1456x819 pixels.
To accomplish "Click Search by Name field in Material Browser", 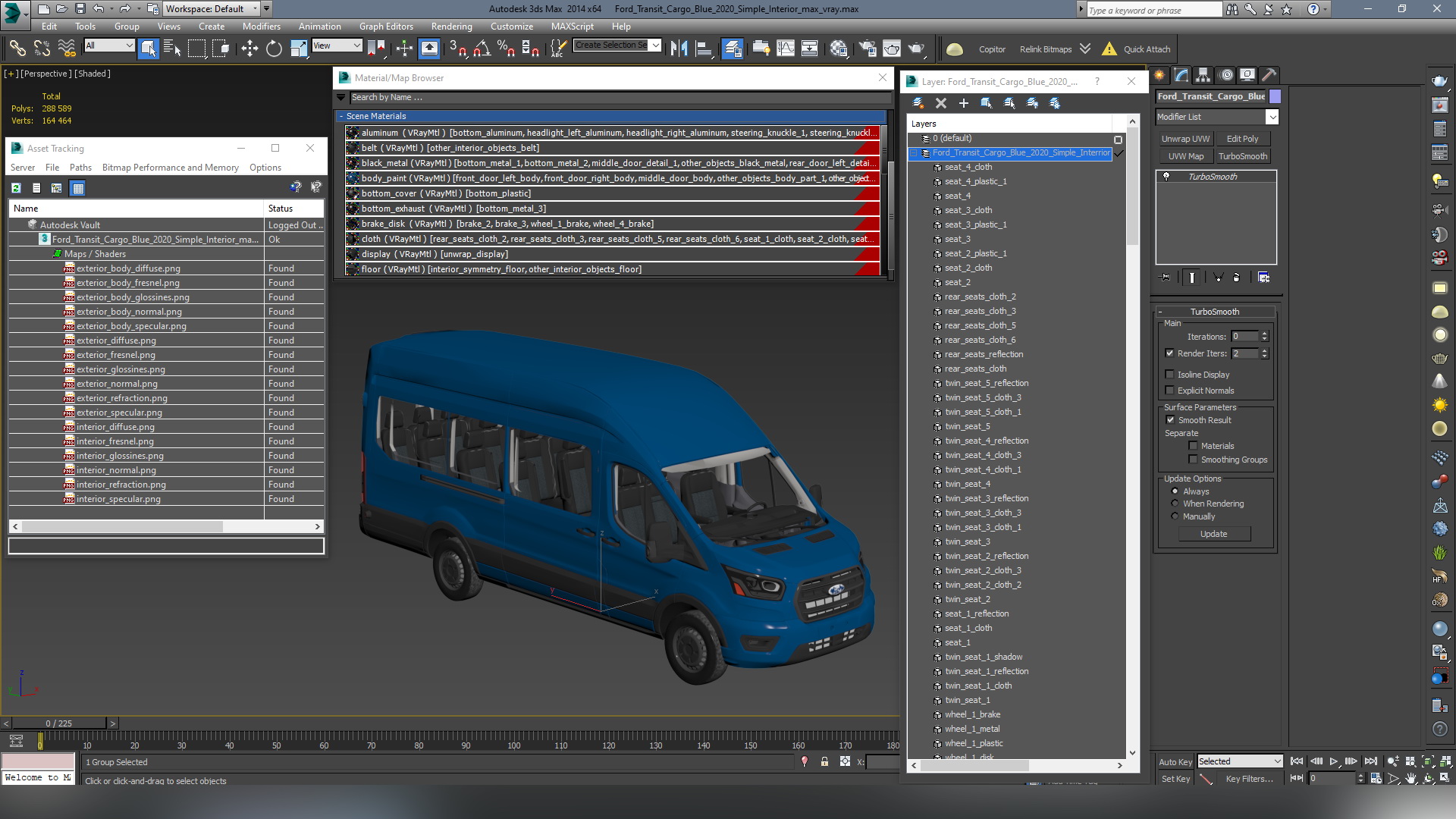I will [x=620, y=97].
